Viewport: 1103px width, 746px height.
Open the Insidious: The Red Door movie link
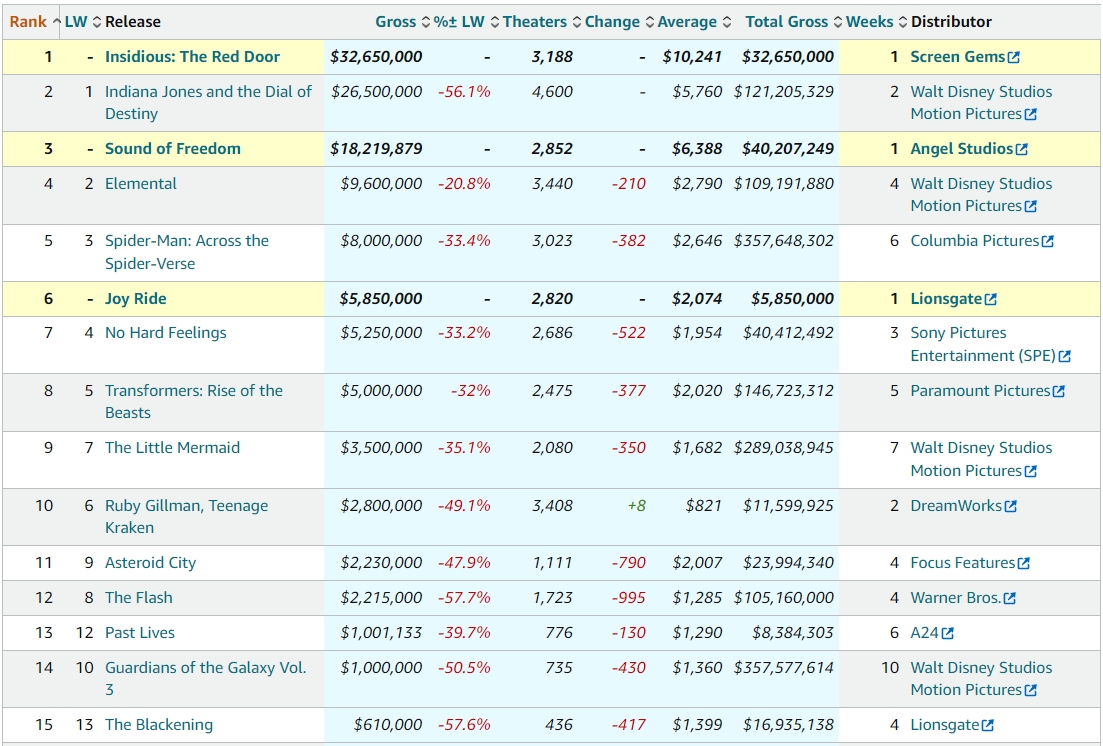click(192, 57)
